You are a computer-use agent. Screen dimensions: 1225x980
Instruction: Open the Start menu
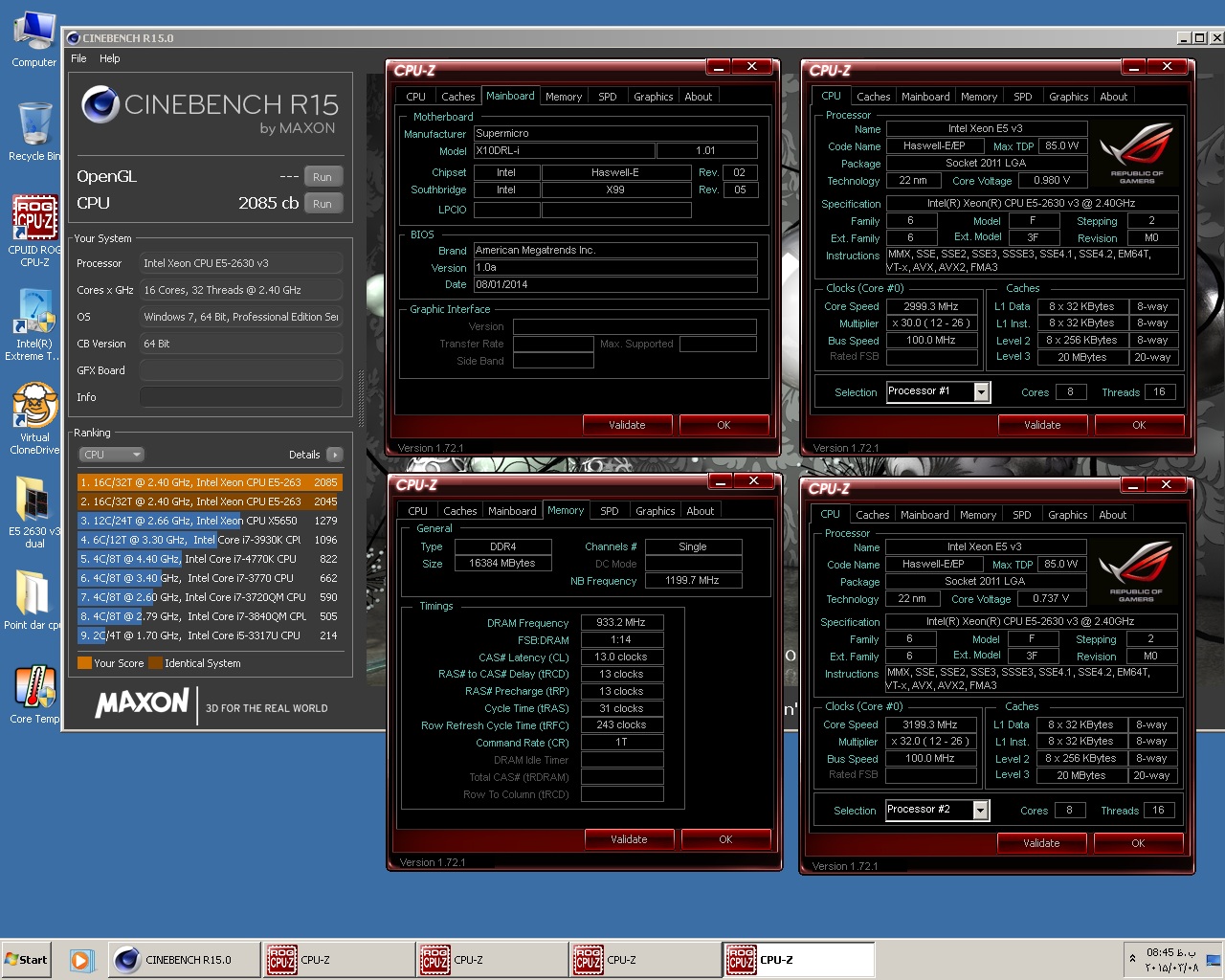[x=27, y=960]
